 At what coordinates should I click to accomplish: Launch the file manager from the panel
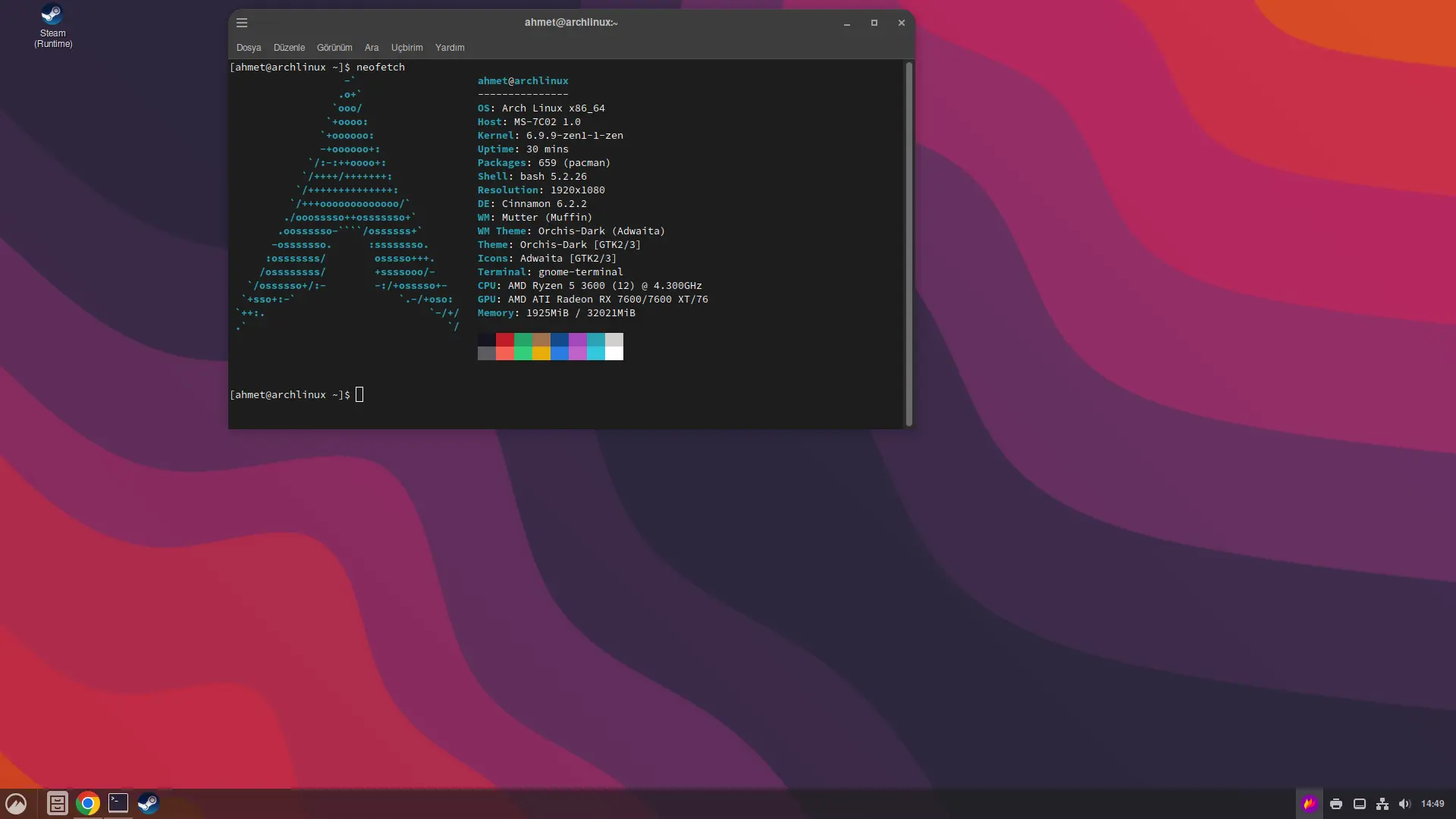coord(58,803)
